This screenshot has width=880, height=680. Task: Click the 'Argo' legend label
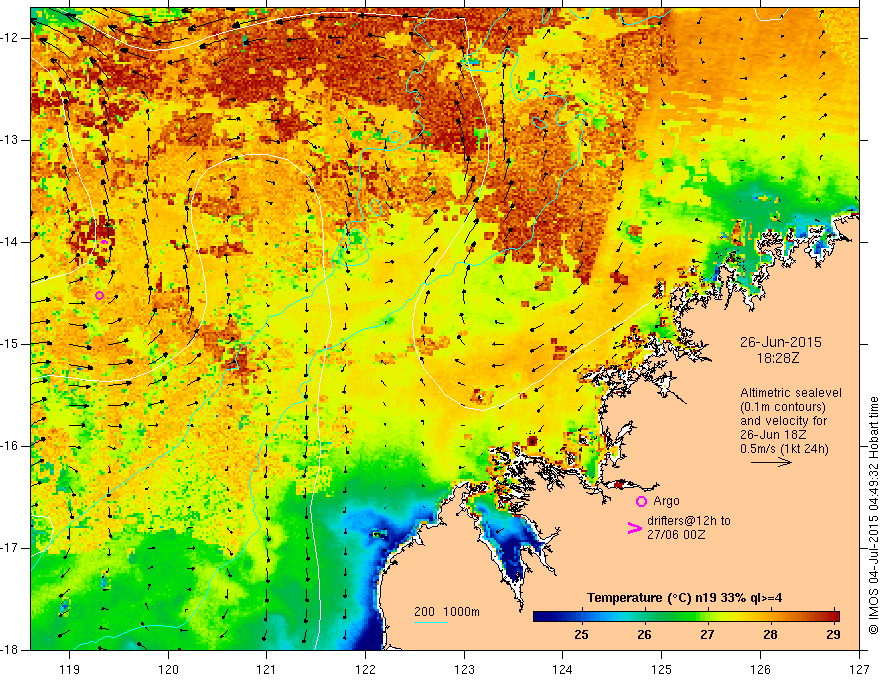point(666,500)
